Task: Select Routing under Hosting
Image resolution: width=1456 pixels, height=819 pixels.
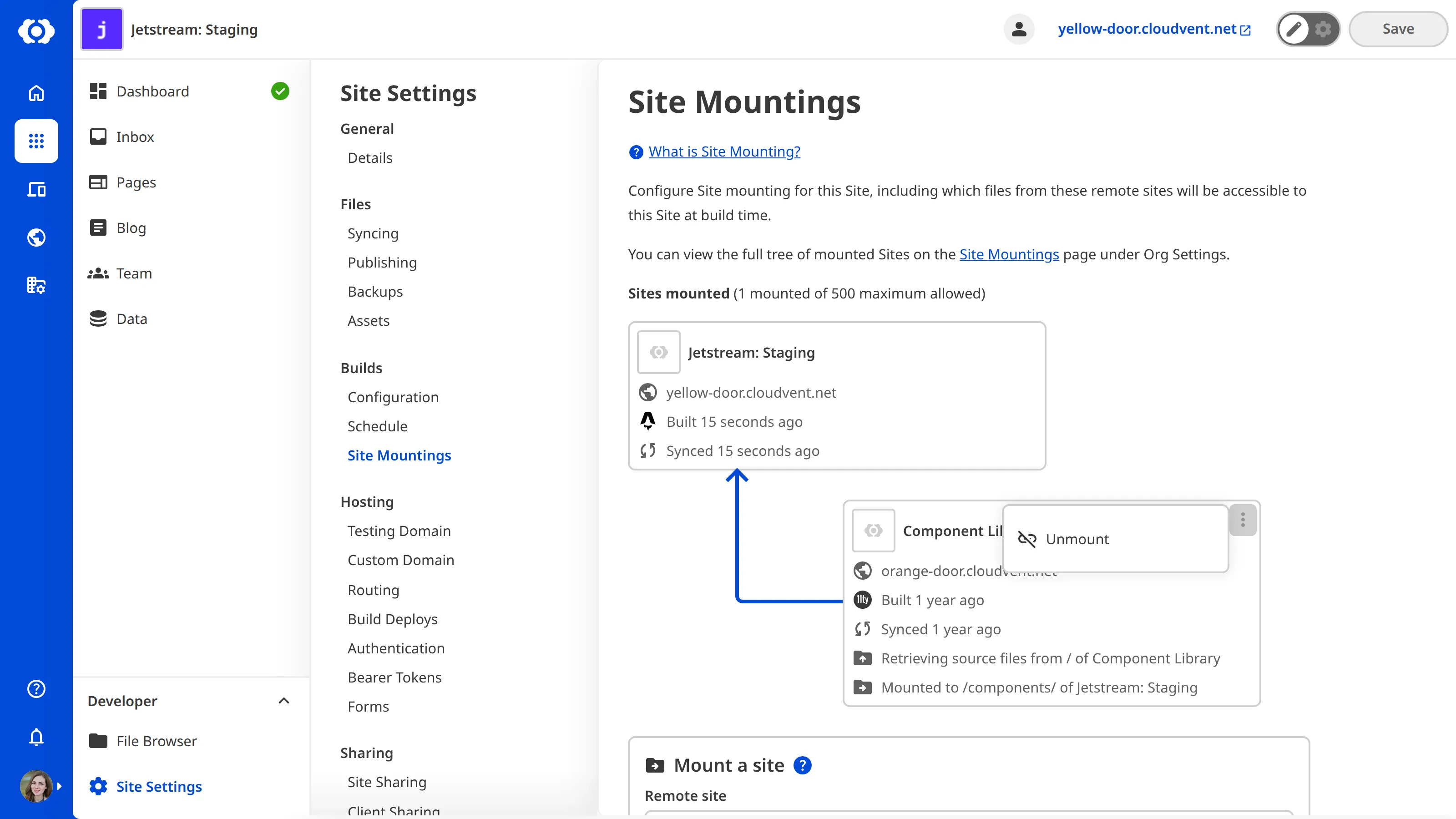Action: click(x=373, y=590)
